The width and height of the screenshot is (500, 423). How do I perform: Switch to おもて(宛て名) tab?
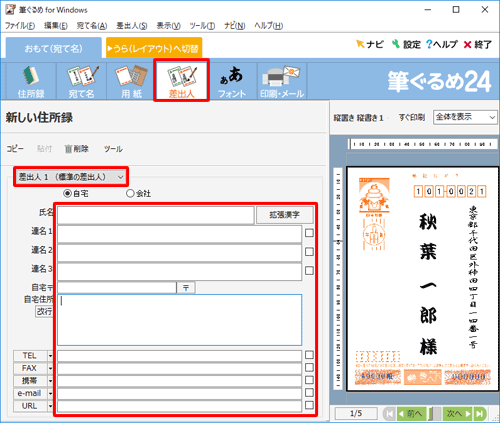pos(54,49)
